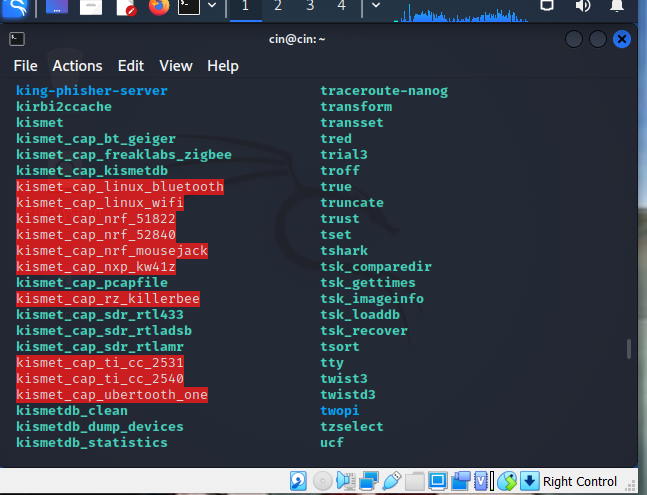Viewport: 647px width, 495px height.
Task: Click the VirtualBox mouse integration icon
Action: click(507, 481)
